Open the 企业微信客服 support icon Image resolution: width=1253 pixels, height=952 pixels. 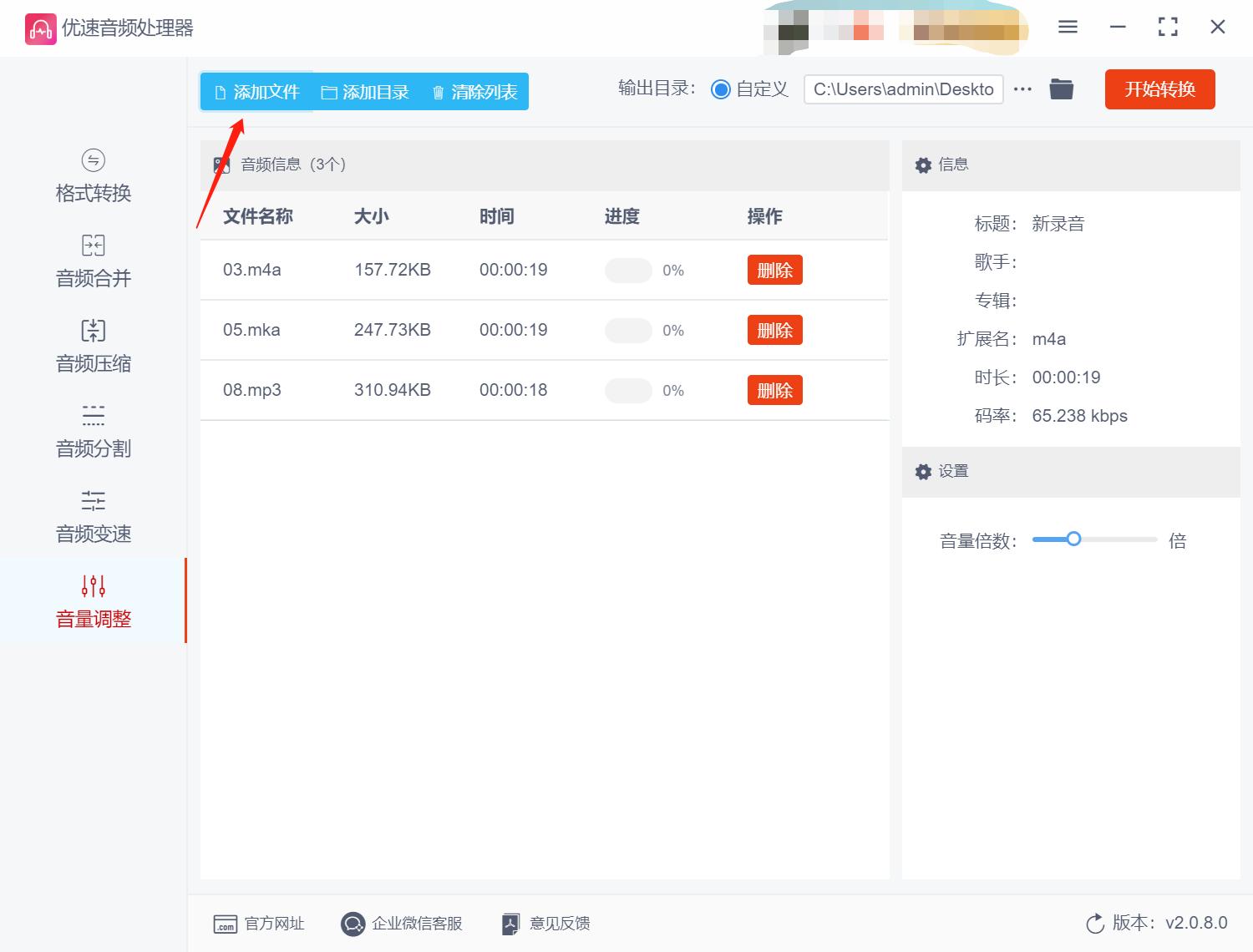(353, 924)
